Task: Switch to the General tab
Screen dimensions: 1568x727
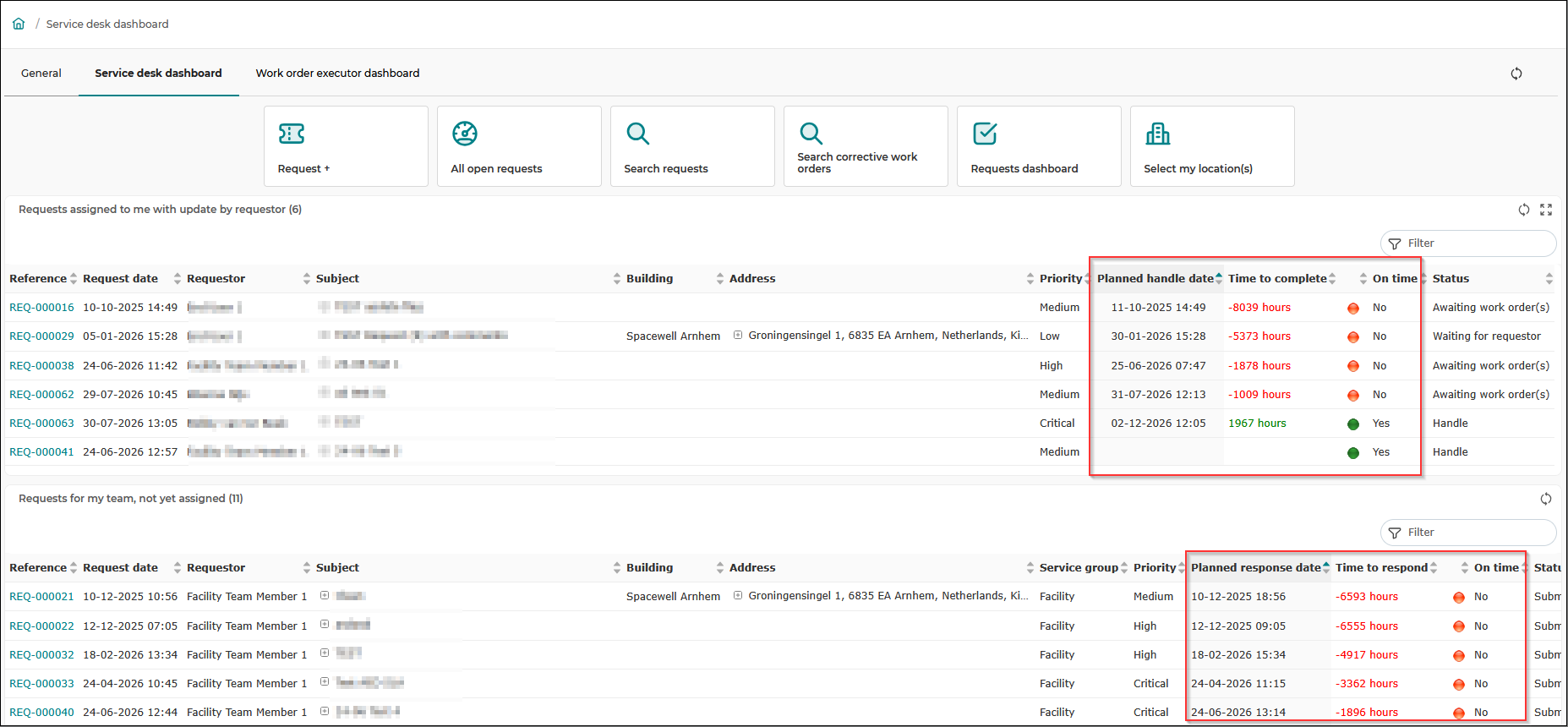Action: point(41,74)
